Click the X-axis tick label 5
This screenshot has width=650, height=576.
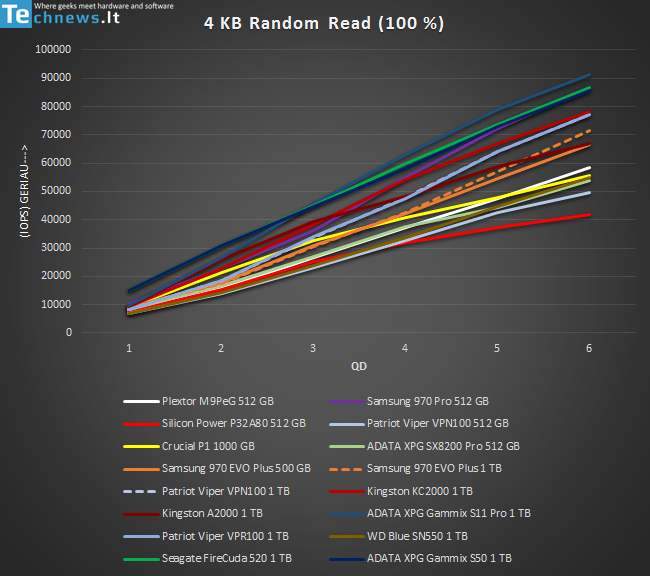(497, 348)
